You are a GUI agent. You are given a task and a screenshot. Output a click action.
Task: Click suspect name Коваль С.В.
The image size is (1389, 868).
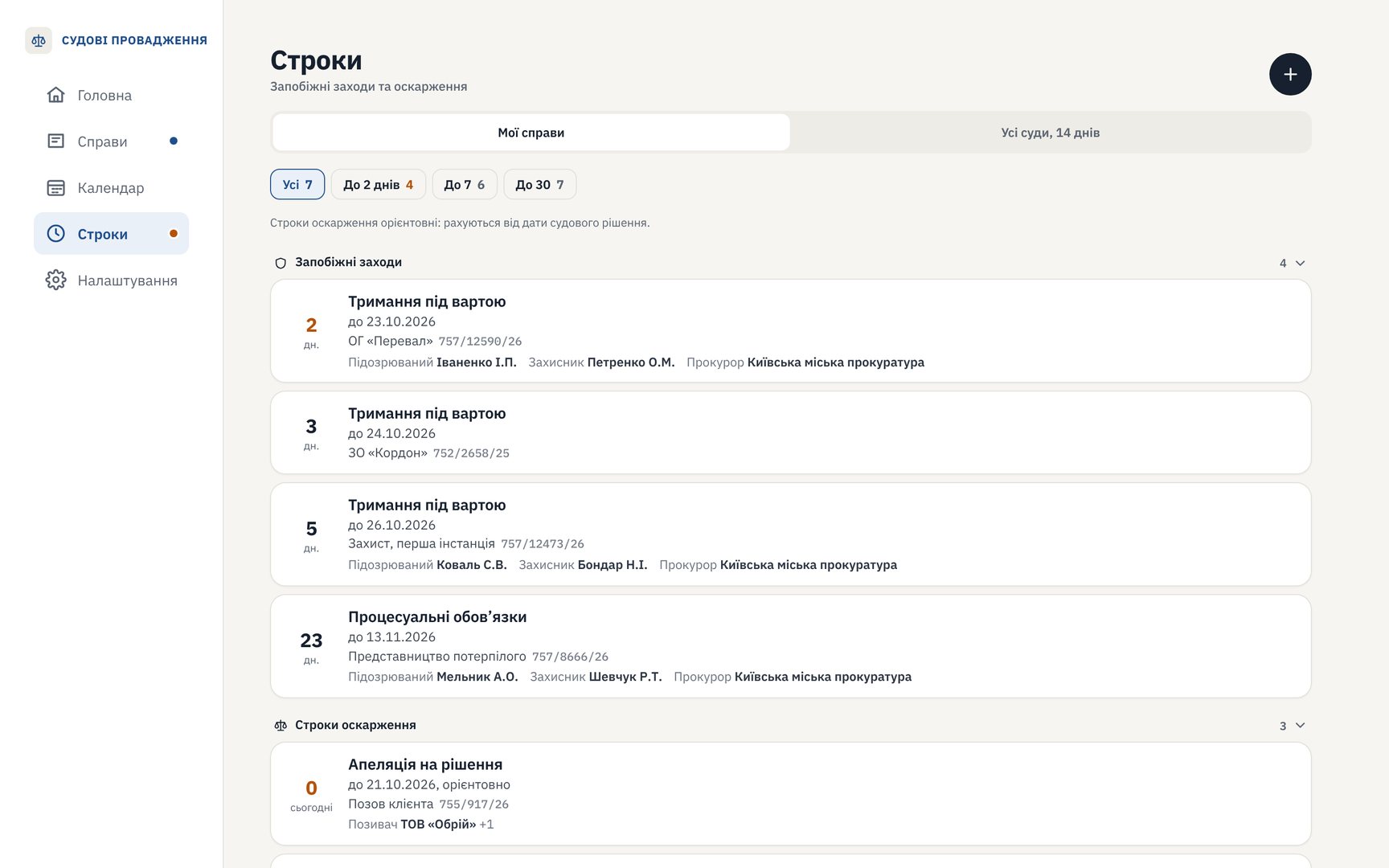click(x=472, y=565)
